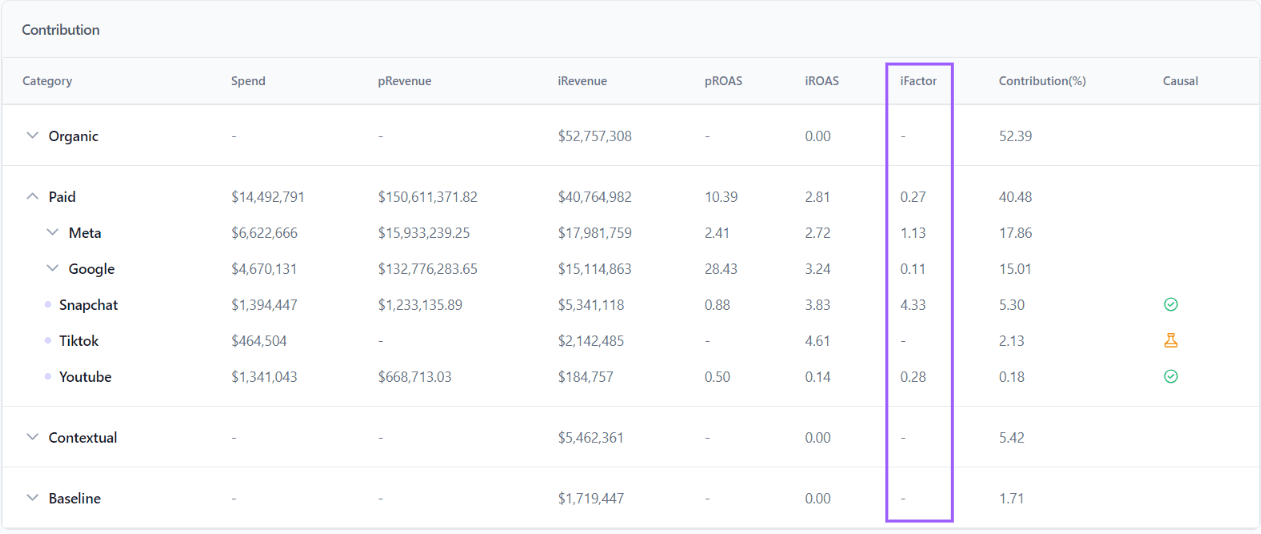
Task: Expand the Organic category row
Action: [32, 136]
